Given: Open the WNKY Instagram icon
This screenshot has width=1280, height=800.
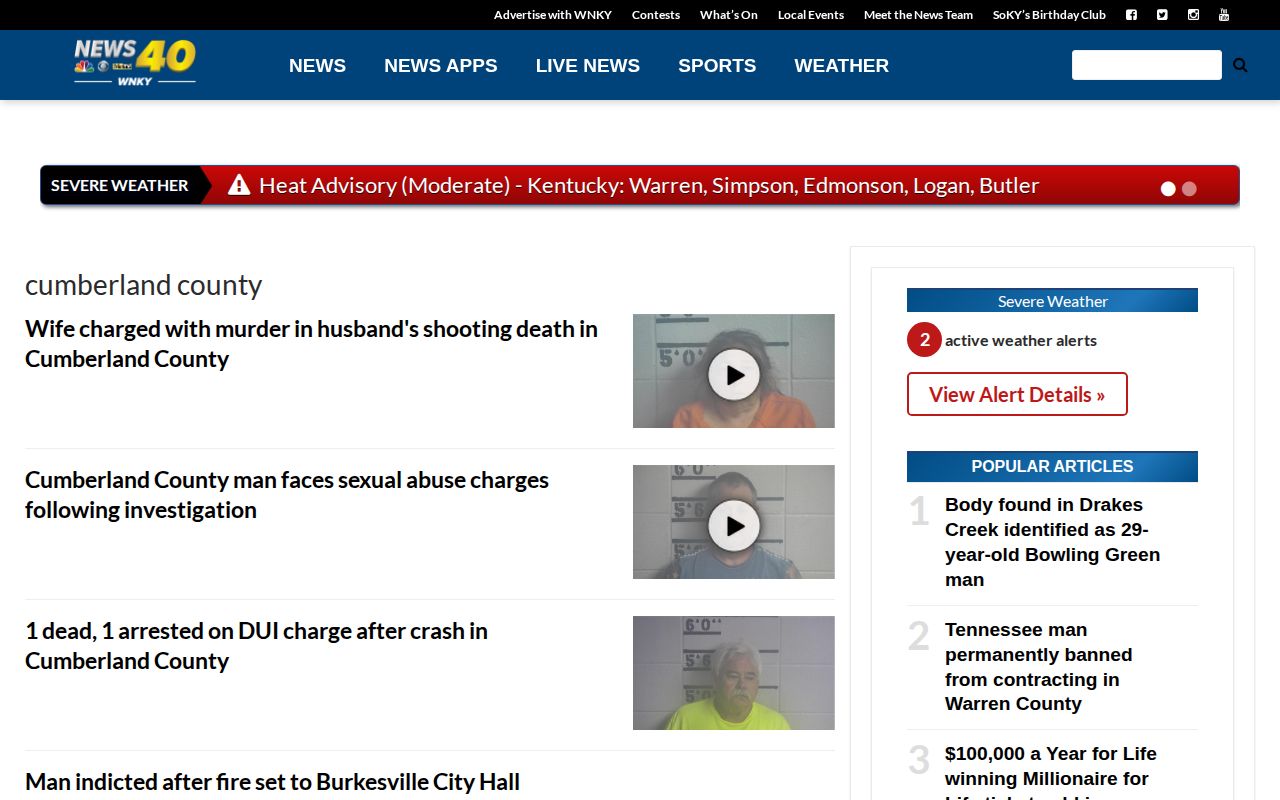Looking at the screenshot, I should 1193,15.
